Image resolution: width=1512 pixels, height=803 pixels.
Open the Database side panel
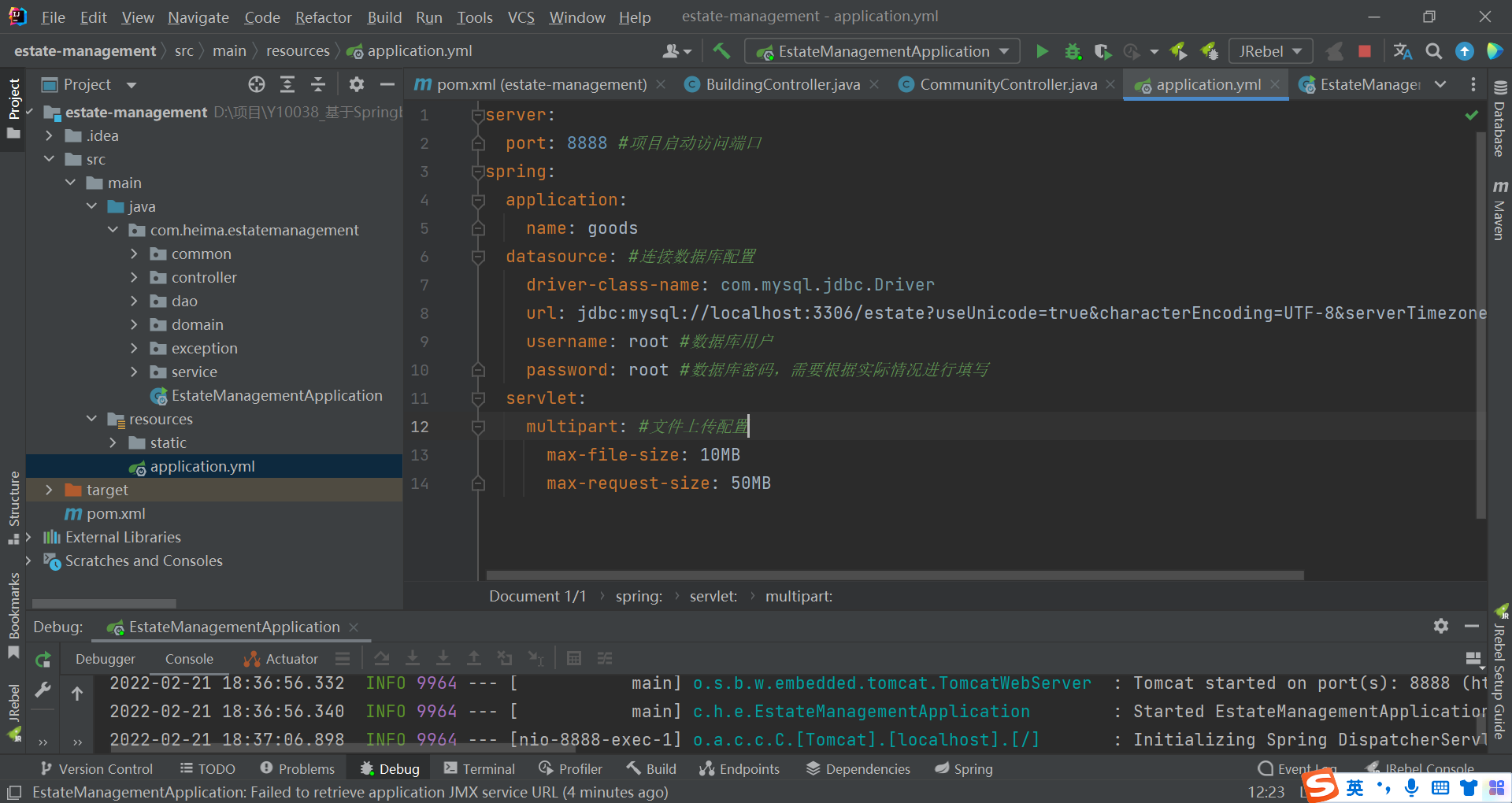tap(1500, 118)
